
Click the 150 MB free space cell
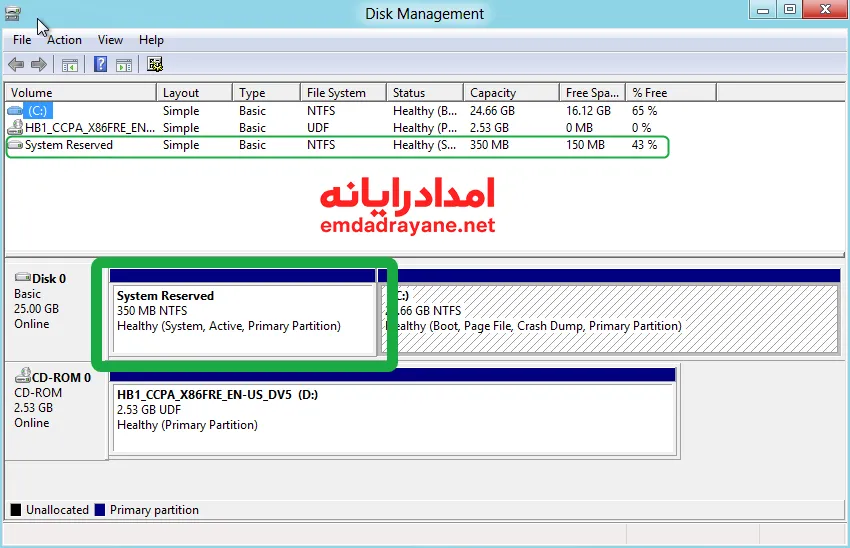click(x=585, y=145)
